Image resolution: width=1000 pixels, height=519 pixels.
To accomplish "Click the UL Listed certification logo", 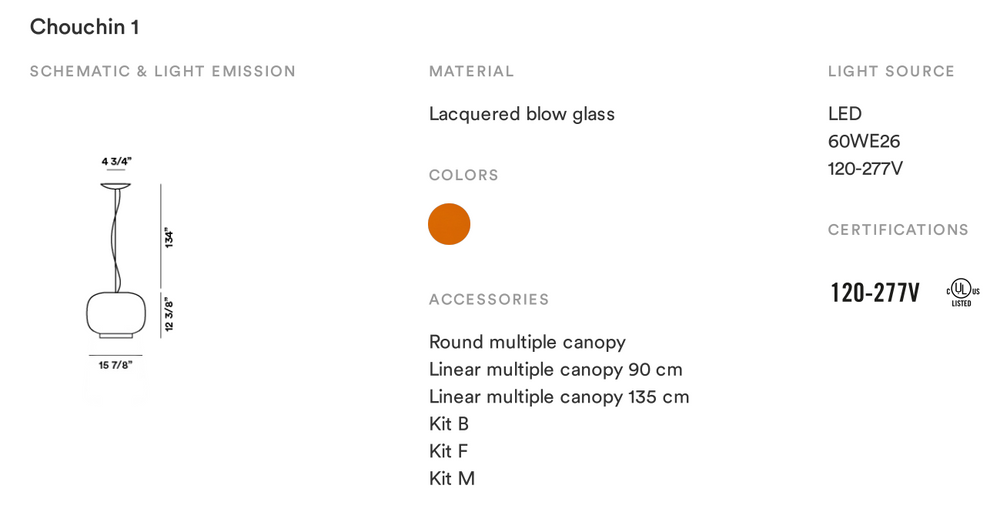I will [x=962, y=292].
